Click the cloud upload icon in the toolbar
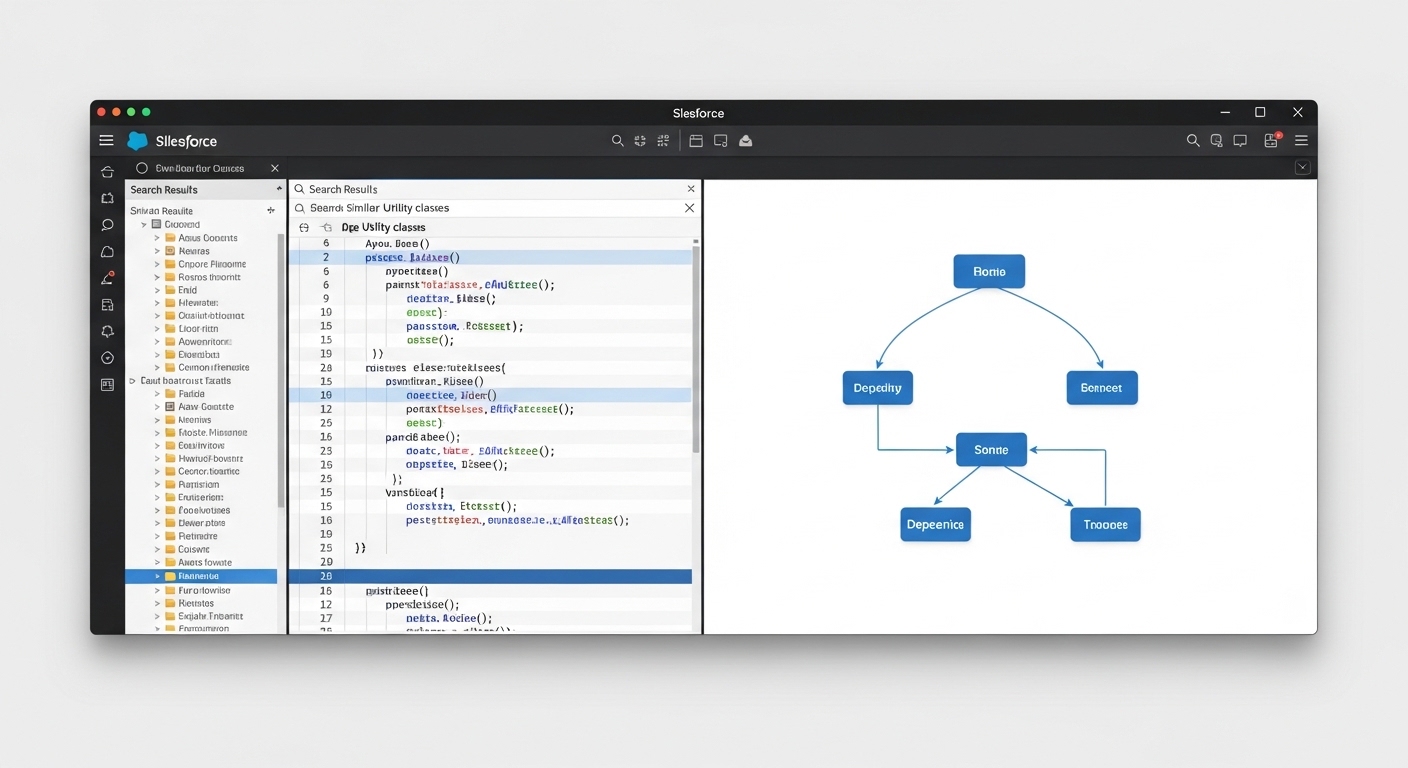 click(x=745, y=141)
